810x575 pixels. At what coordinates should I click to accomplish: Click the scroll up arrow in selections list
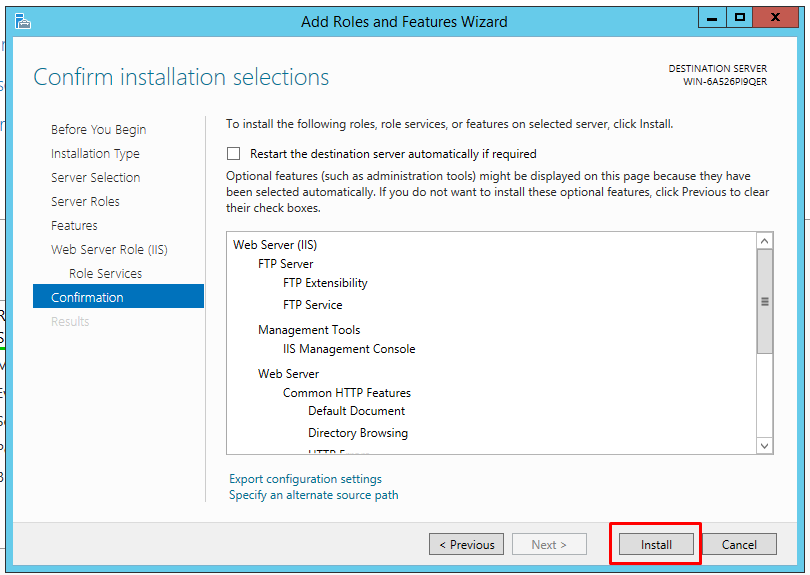pos(765,241)
